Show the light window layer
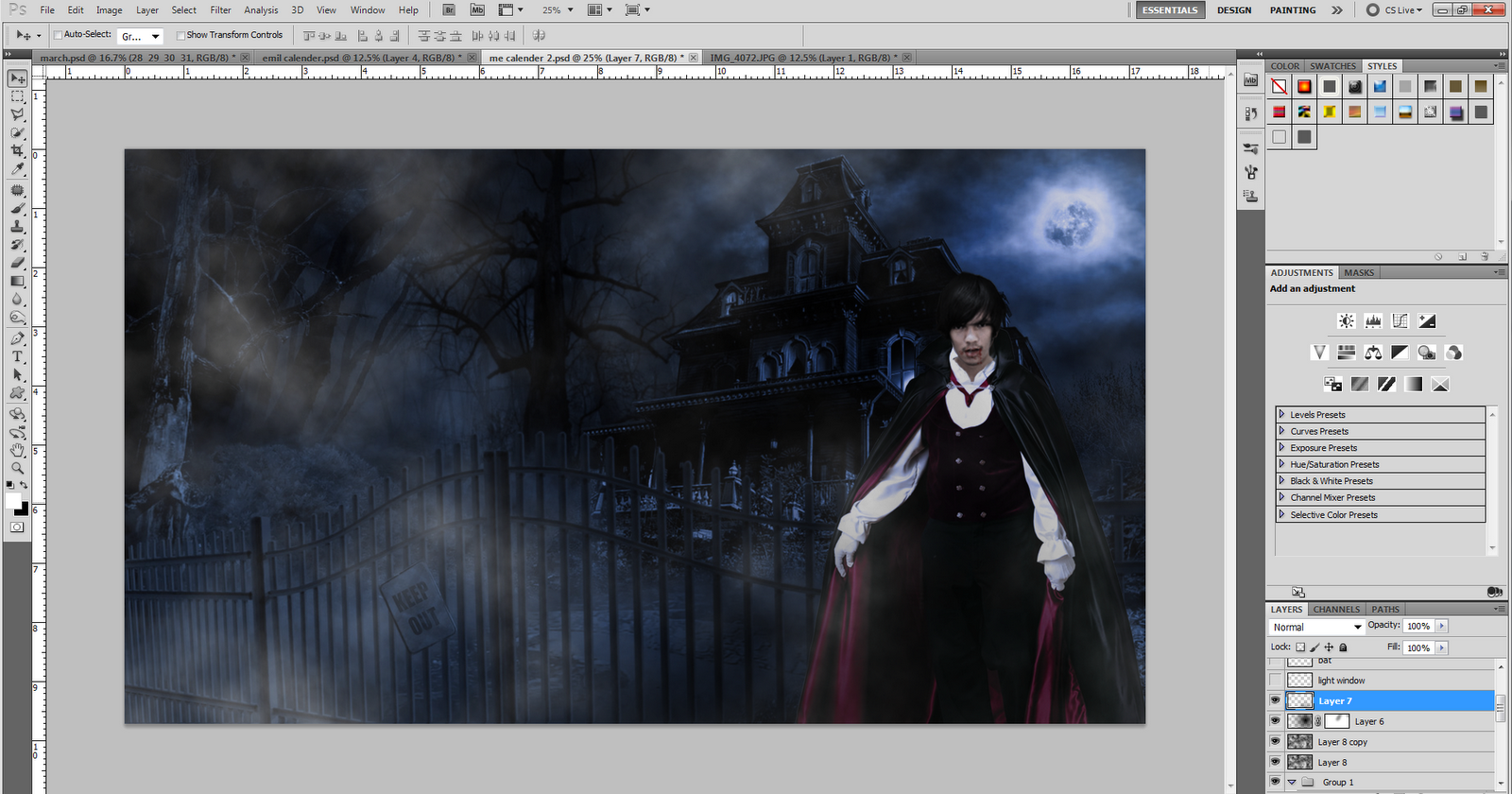 1275,681
